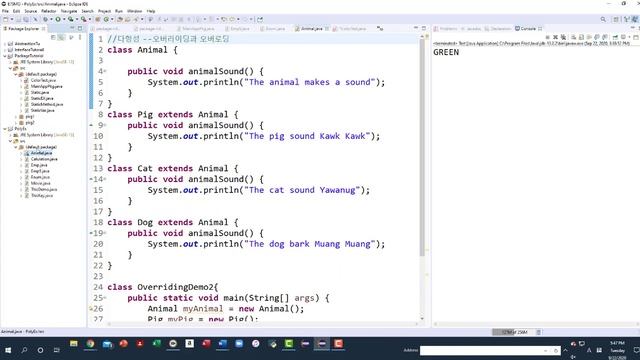Switch to the Console tab
The height and width of the screenshot is (360, 640).
(527, 29)
